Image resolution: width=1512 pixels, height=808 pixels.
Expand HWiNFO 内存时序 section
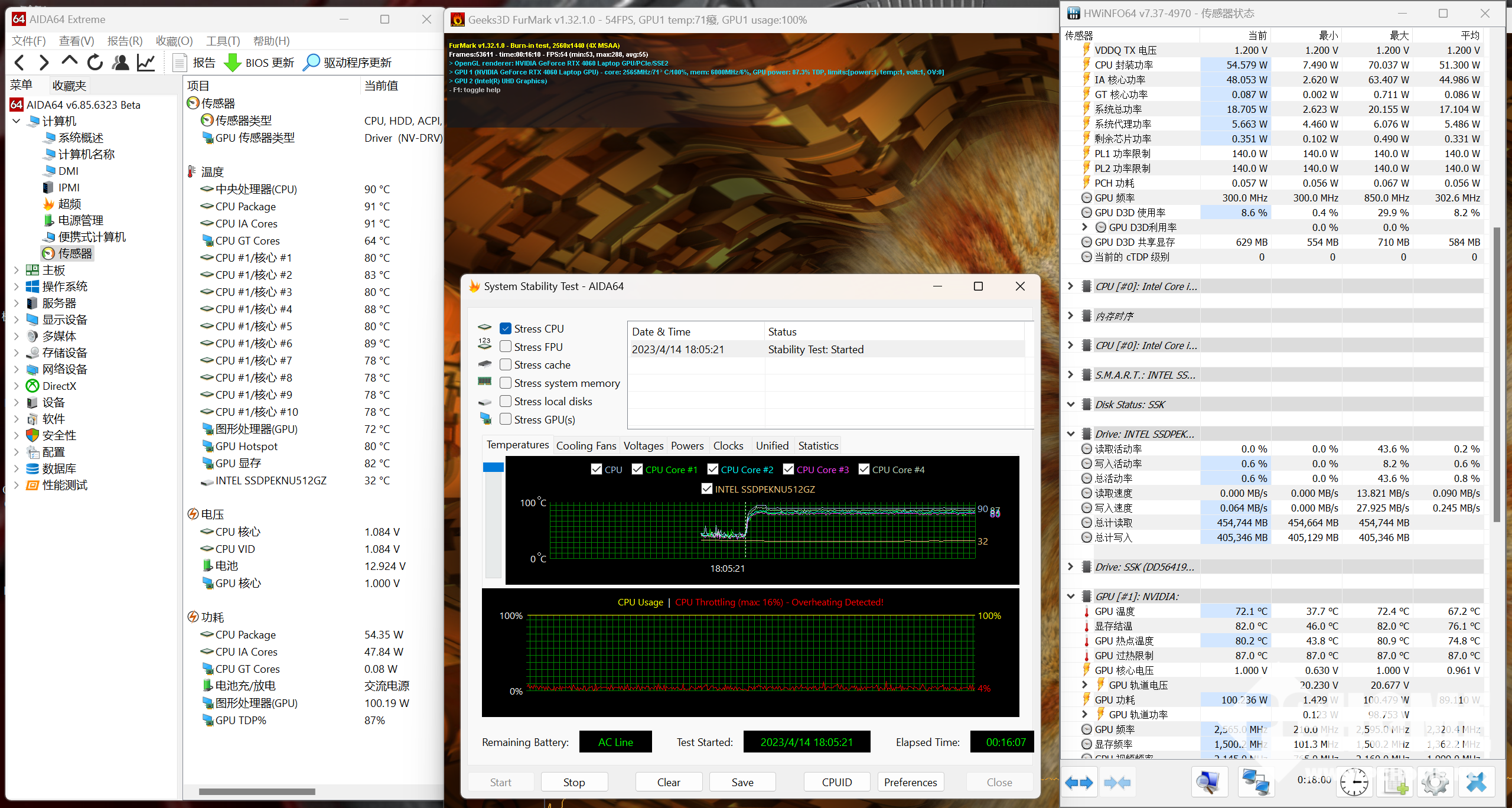[x=1071, y=315]
